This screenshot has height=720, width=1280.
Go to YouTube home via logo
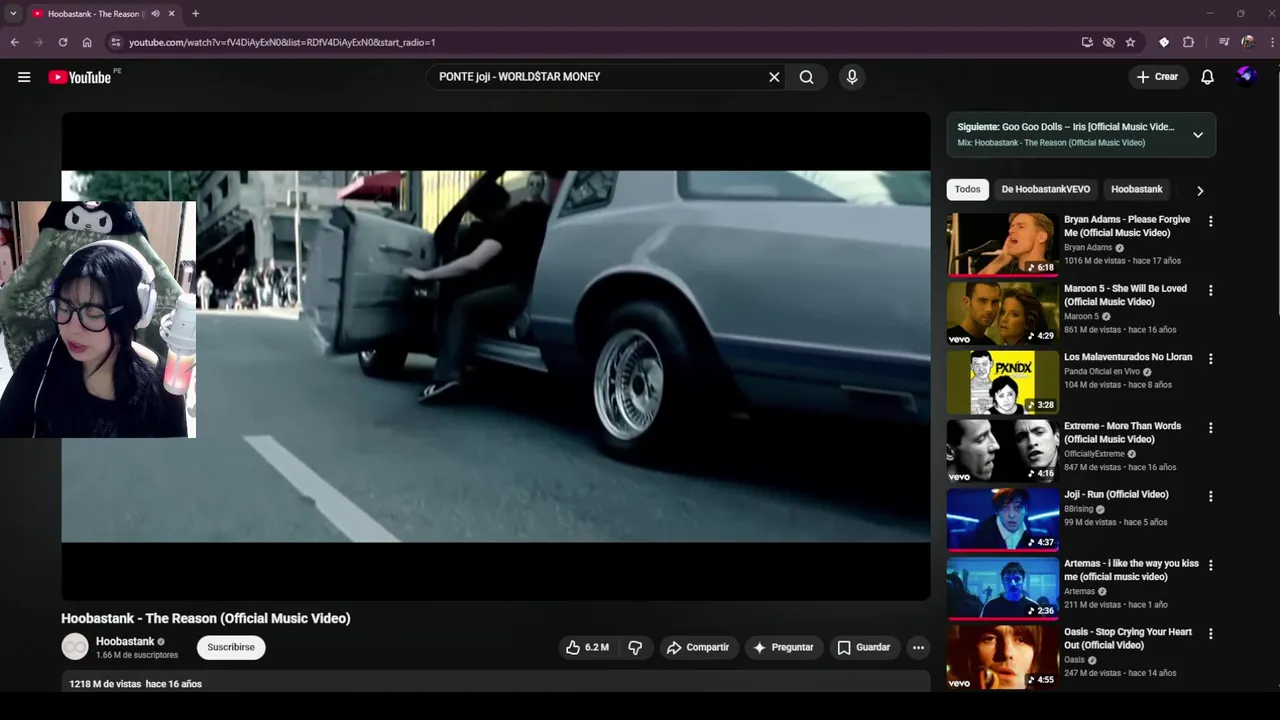pyautogui.click(x=79, y=77)
